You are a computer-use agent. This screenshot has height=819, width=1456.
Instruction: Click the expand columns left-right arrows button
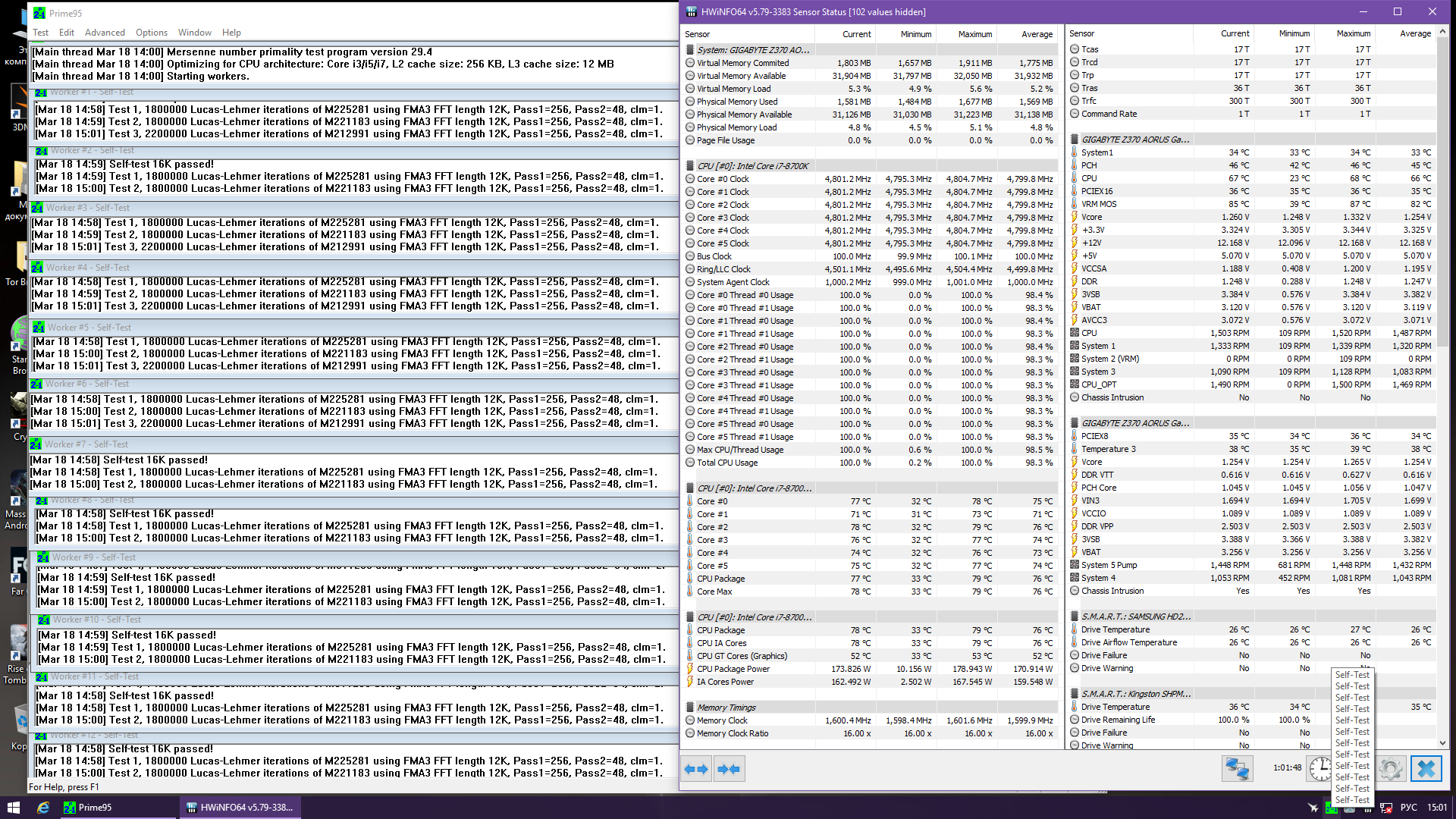[696, 769]
